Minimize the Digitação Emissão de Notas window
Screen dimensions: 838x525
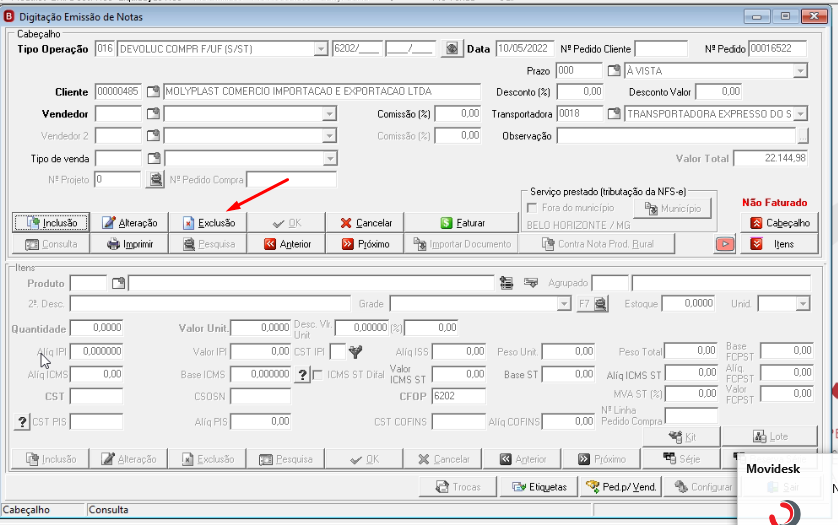757,16
